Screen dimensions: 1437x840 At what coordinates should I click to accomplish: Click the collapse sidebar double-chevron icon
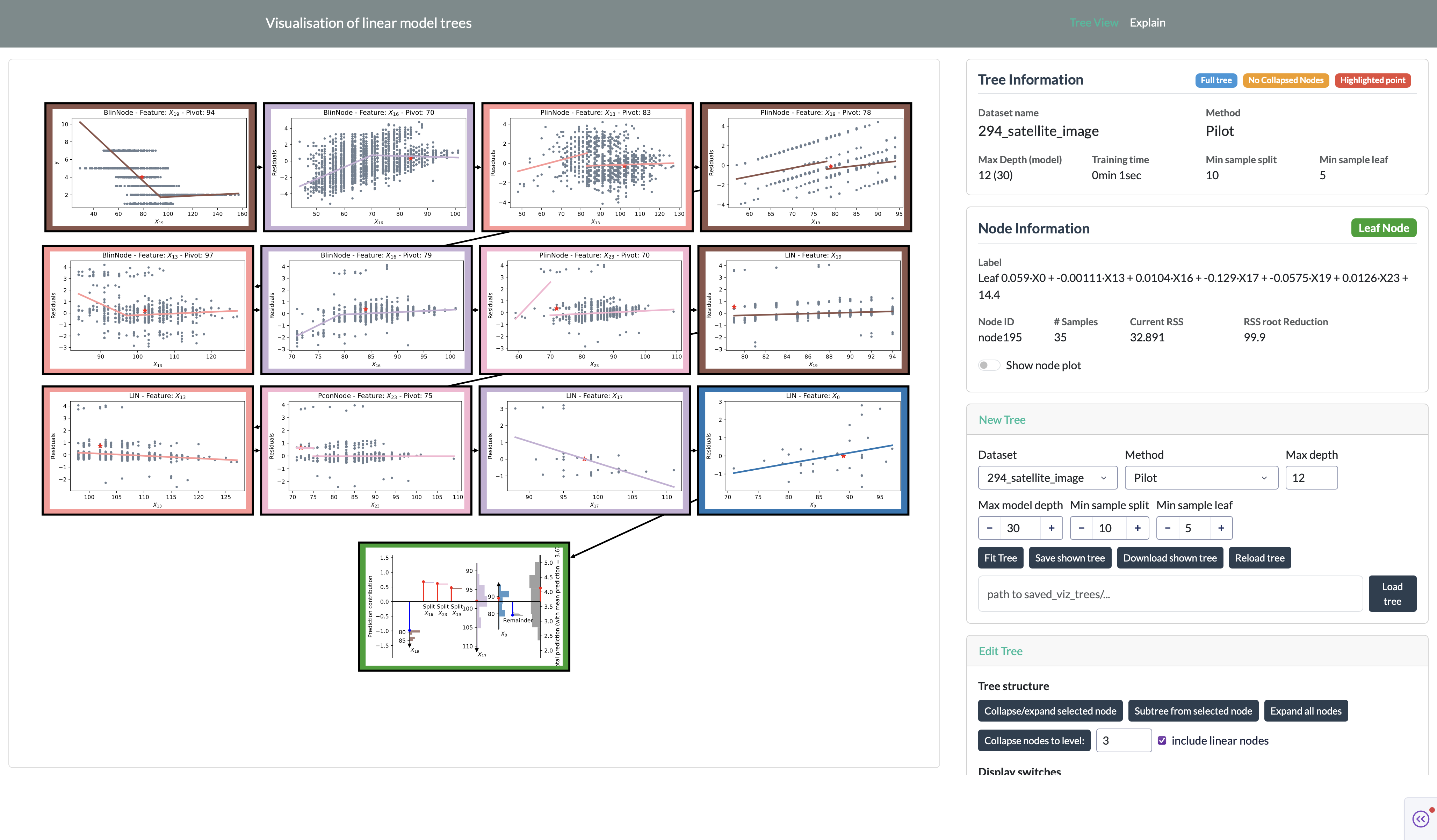coord(1421,819)
